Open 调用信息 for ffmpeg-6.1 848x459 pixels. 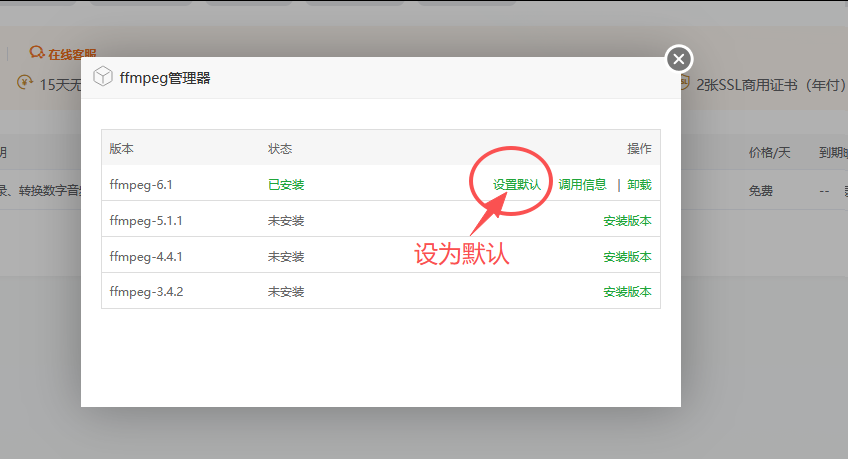pos(582,184)
